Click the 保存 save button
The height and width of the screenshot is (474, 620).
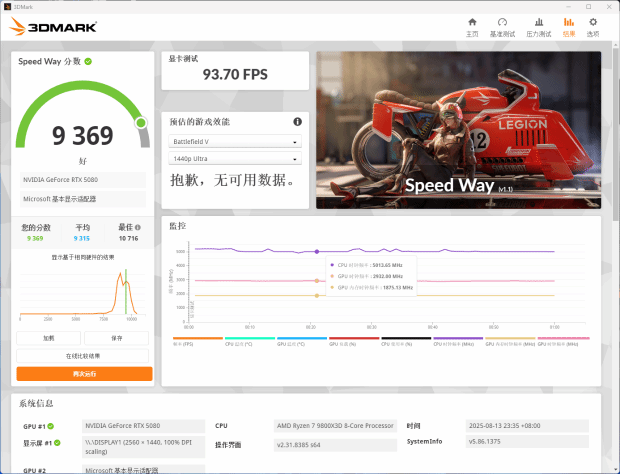pos(117,338)
